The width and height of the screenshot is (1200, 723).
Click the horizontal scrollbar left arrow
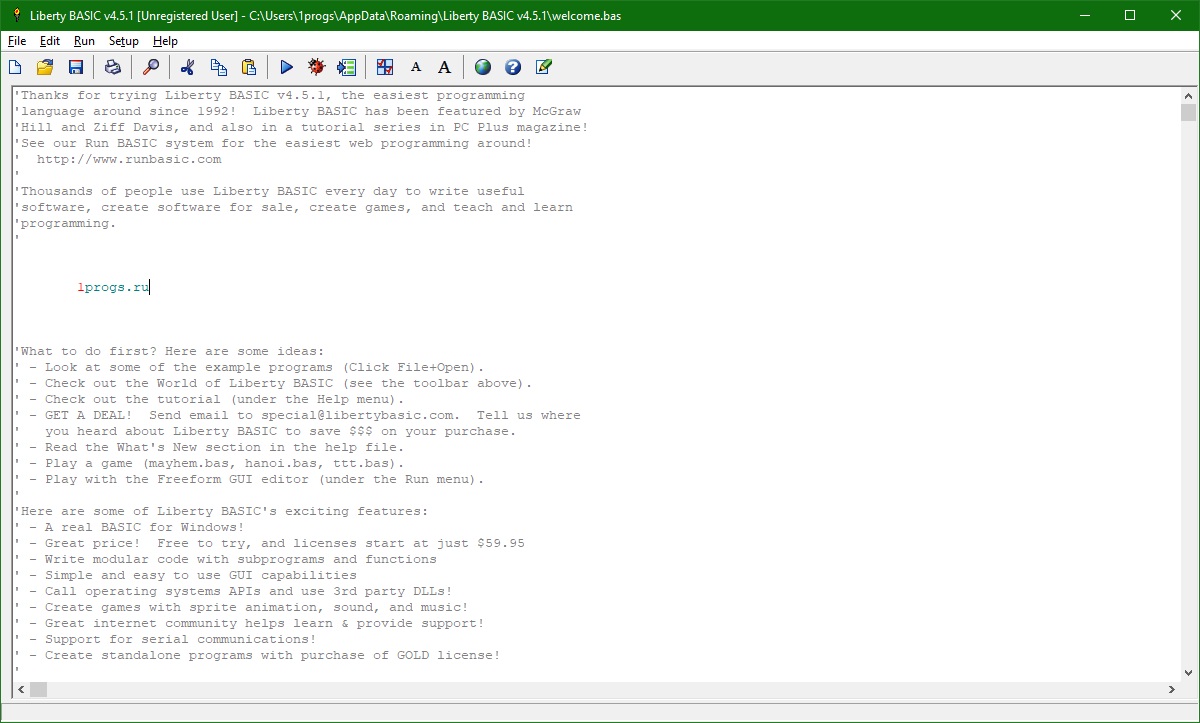pyautogui.click(x=21, y=690)
